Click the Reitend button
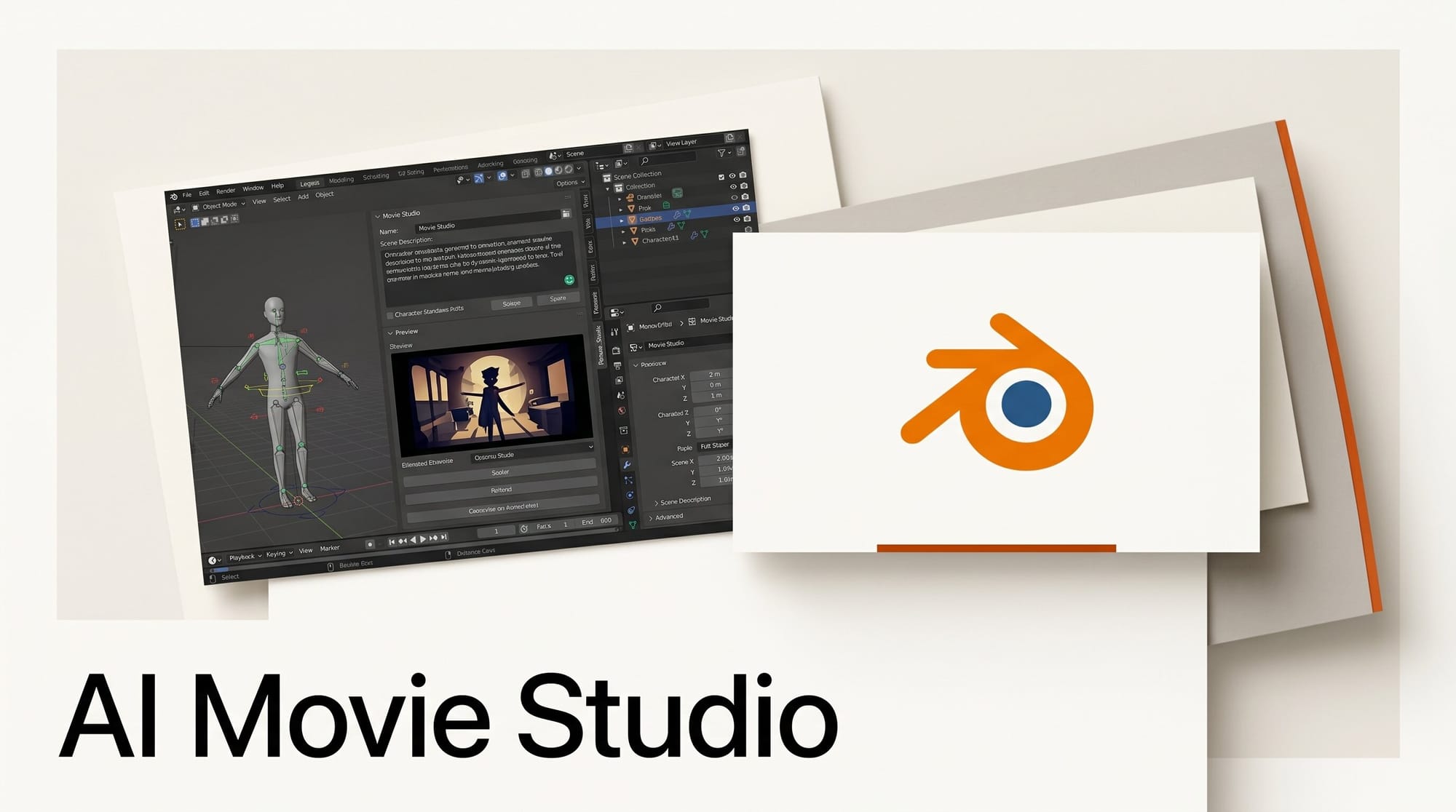 pyautogui.click(x=502, y=490)
